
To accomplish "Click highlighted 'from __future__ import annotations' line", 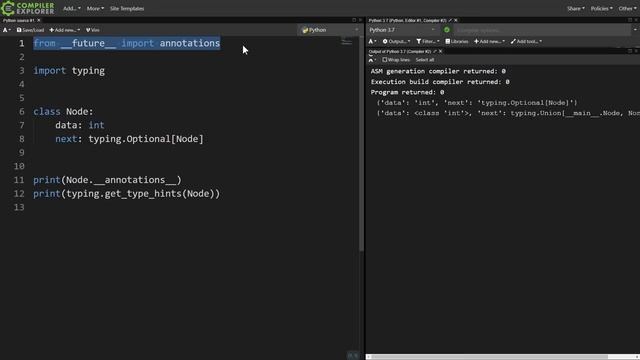I will [127, 43].
